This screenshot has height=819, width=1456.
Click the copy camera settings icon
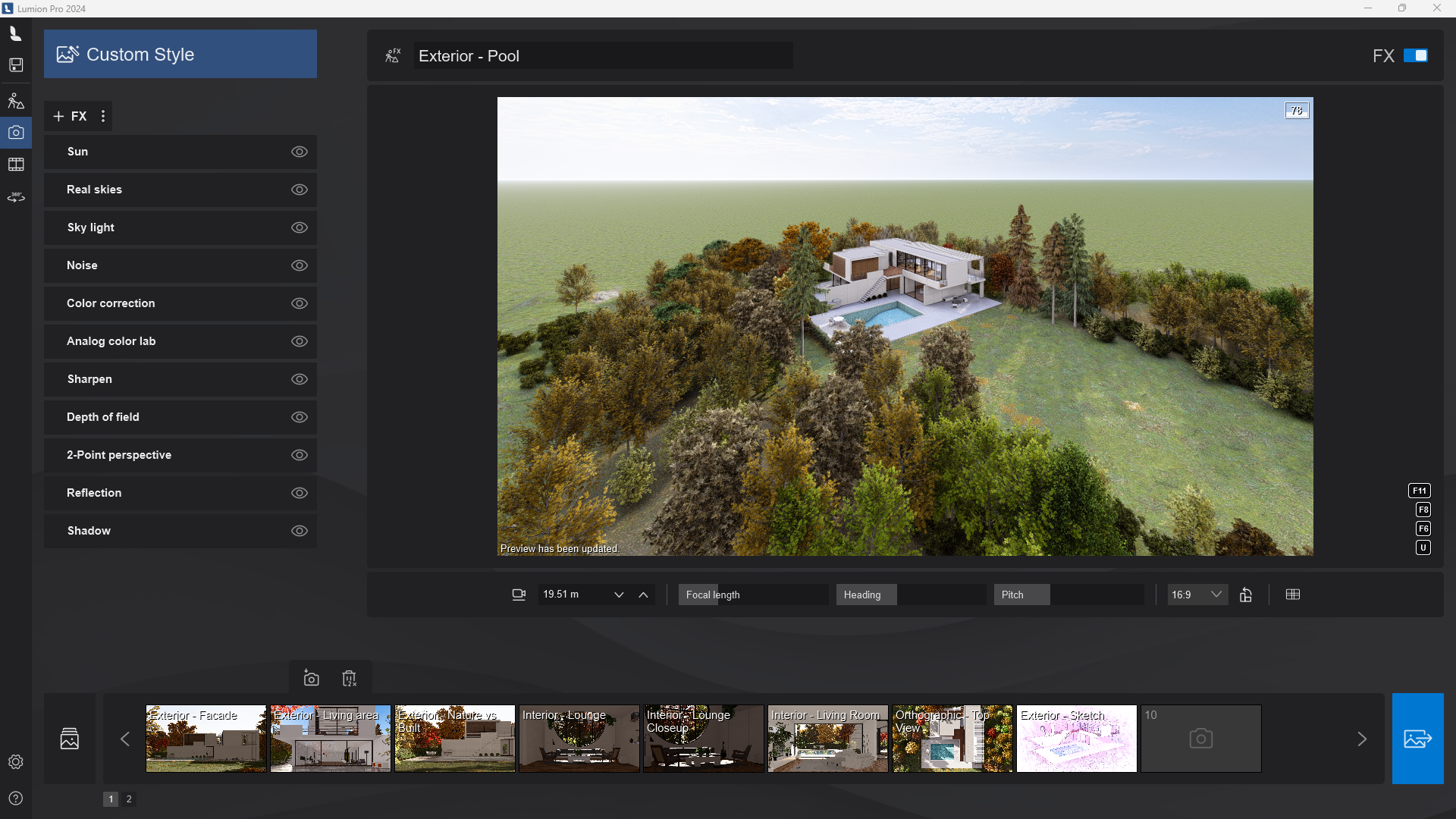pyautogui.click(x=1246, y=595)
